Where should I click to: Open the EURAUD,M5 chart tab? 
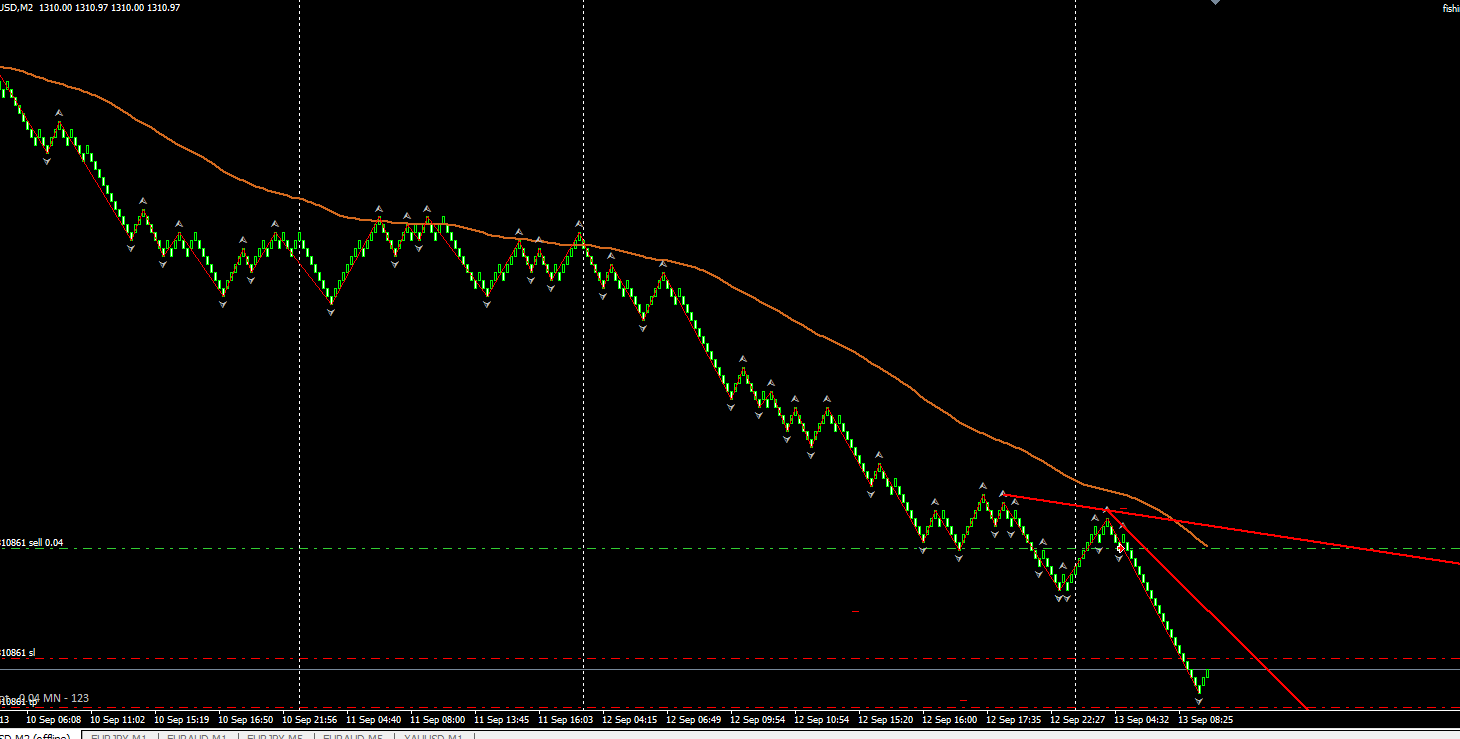[x=353, y=737]
